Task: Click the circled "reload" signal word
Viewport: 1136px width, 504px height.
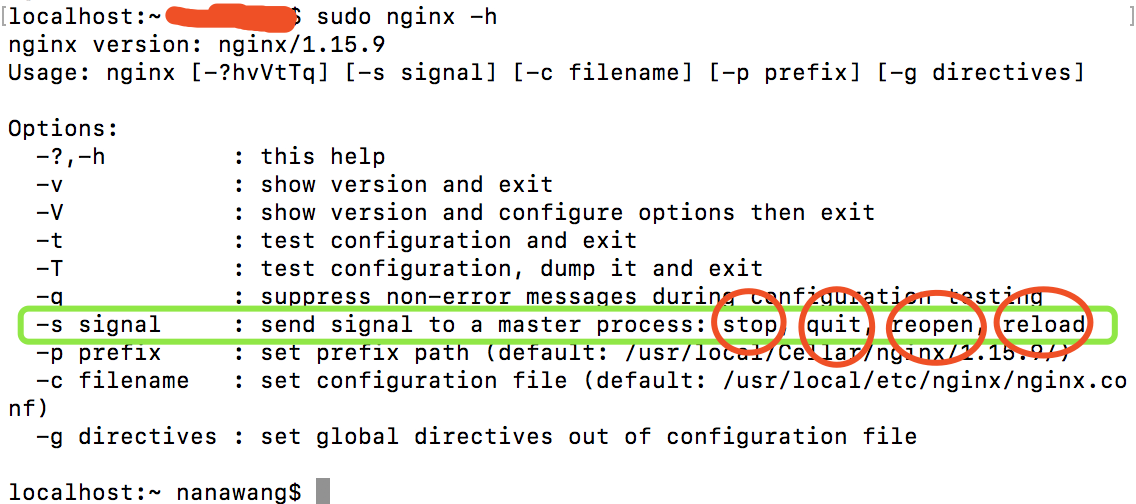Action: pyautogui.click(x=1045, y=325)
